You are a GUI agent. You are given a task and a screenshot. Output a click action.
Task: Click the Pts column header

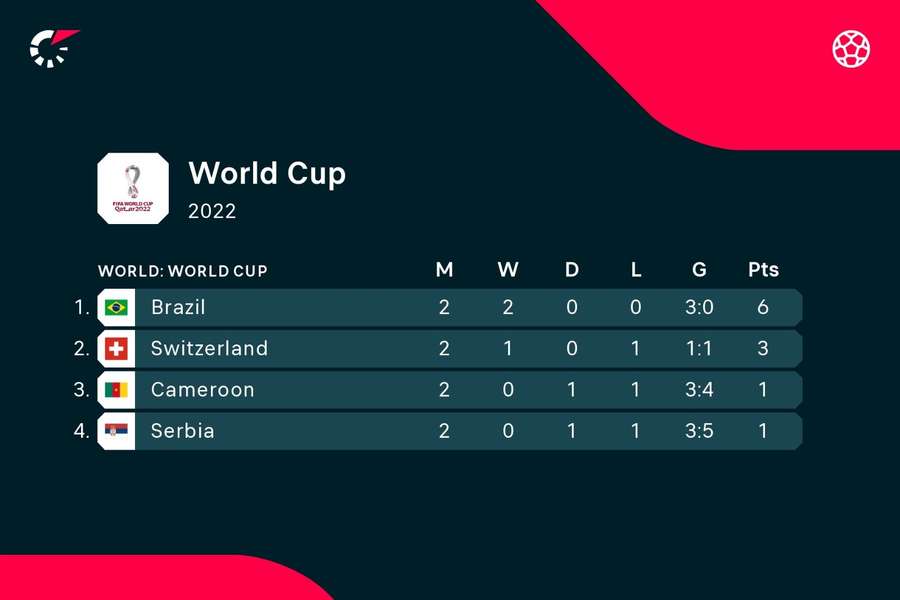coord(763,269)
